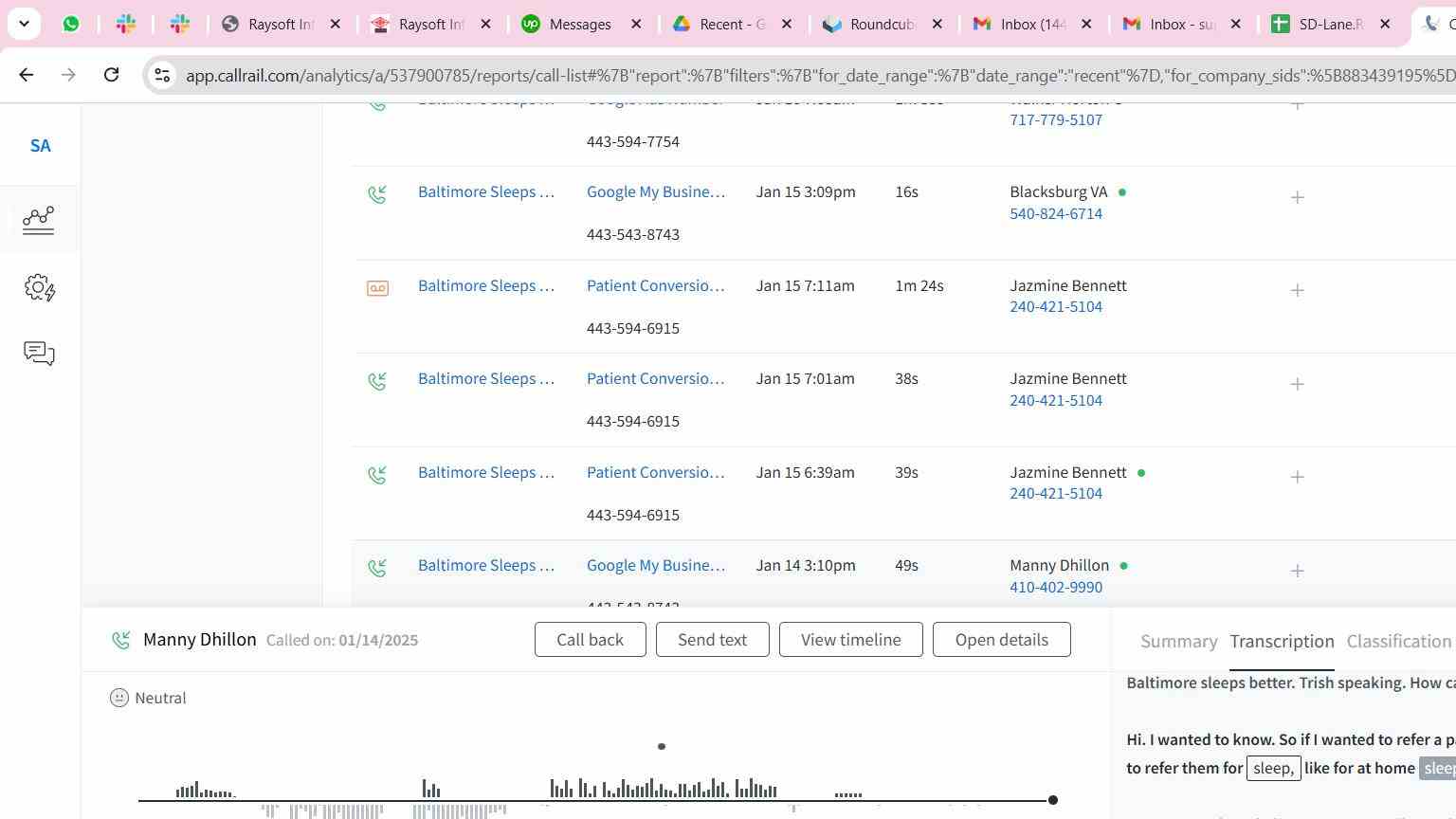Open Baltimore Sleeps company link for Blacksburg VA call
1456x819 pixels.
pos(486,191)
